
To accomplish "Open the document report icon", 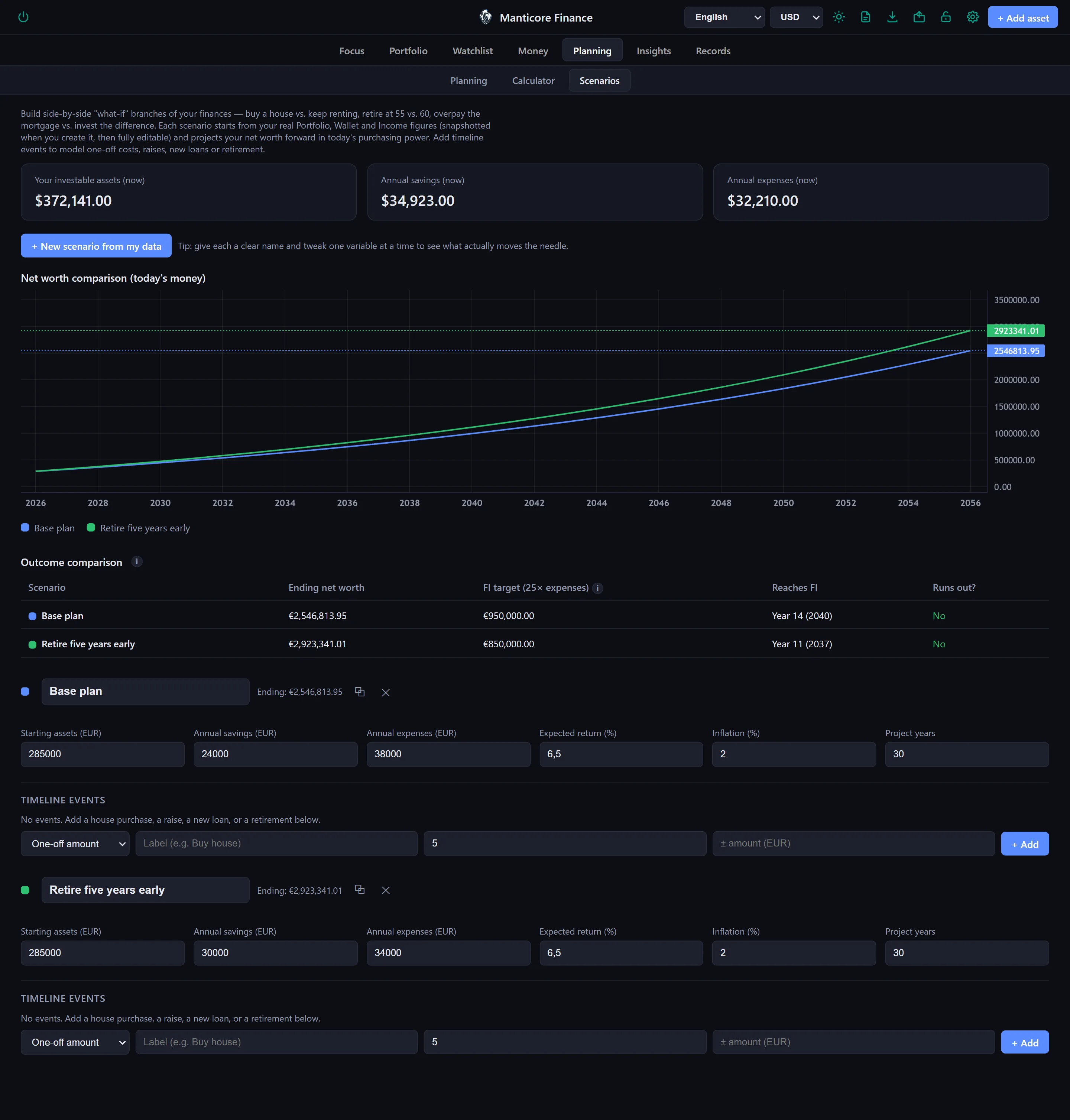I will point(865,17).
